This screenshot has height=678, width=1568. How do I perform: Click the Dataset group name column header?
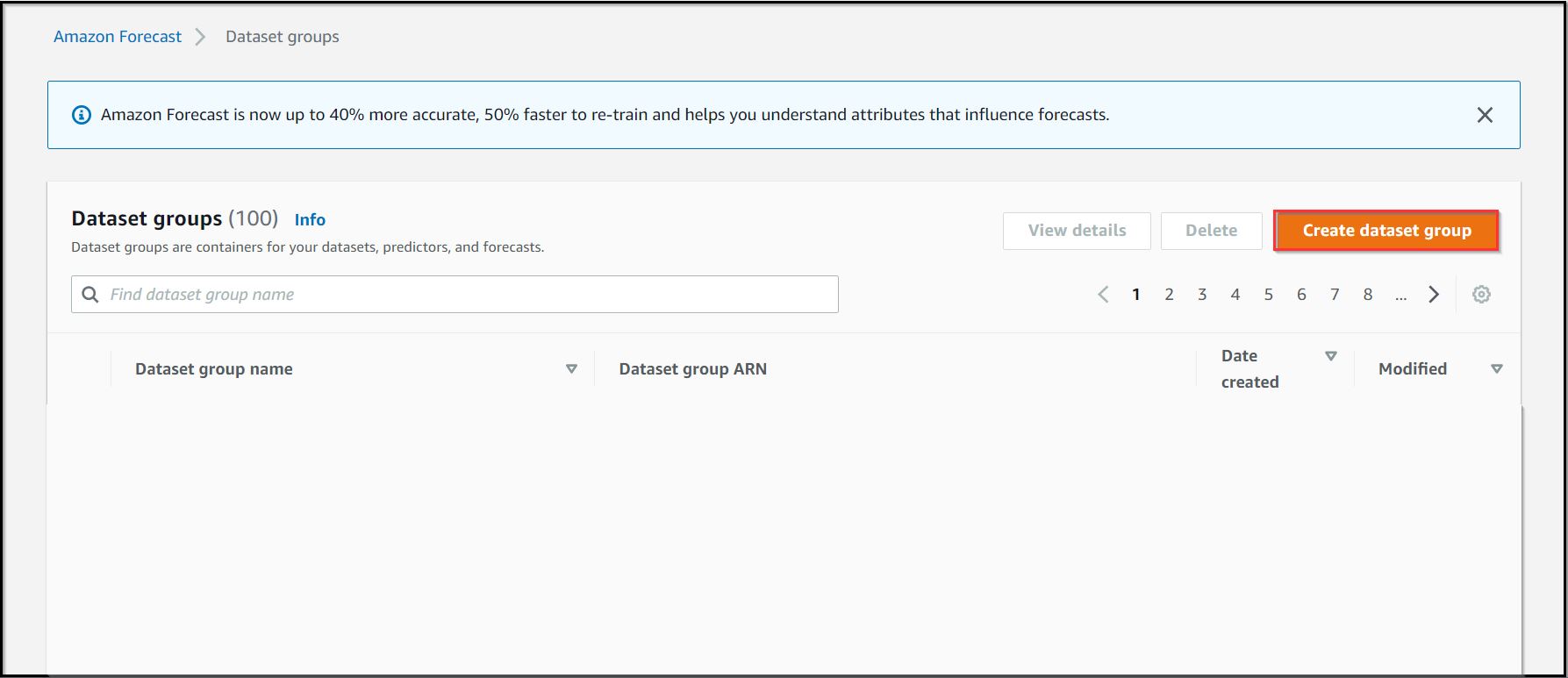tap(214, 369)
